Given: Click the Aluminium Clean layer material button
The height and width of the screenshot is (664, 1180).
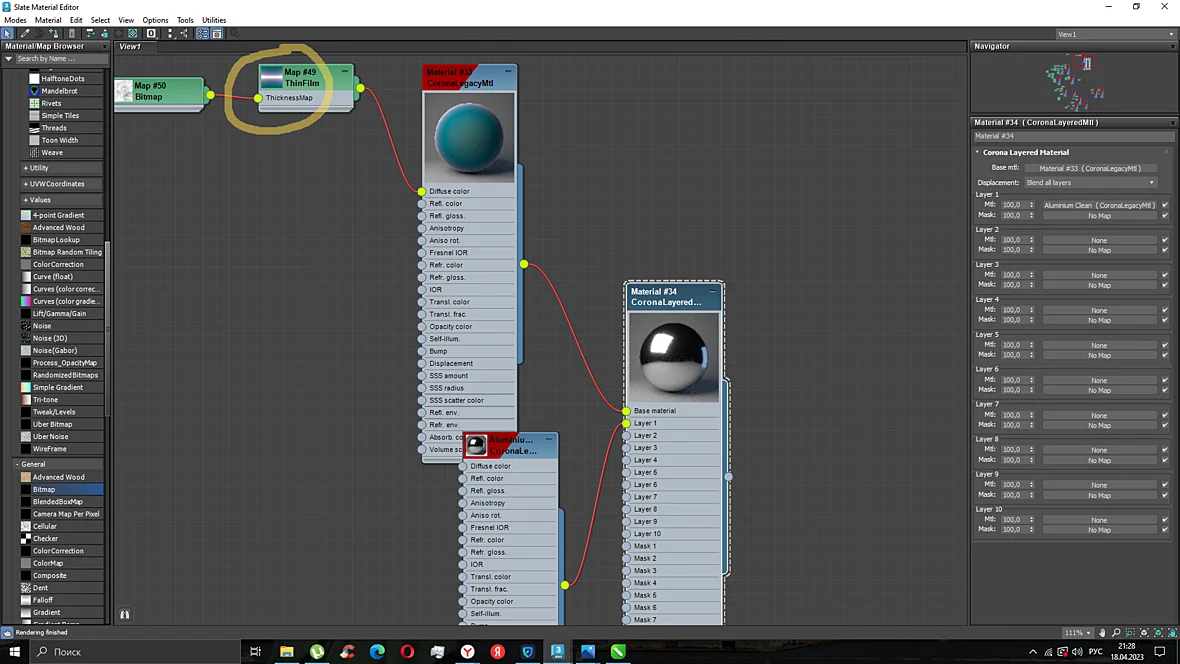Looking at the screenshot, I should pyautogui.click(x=1099, y=205).
